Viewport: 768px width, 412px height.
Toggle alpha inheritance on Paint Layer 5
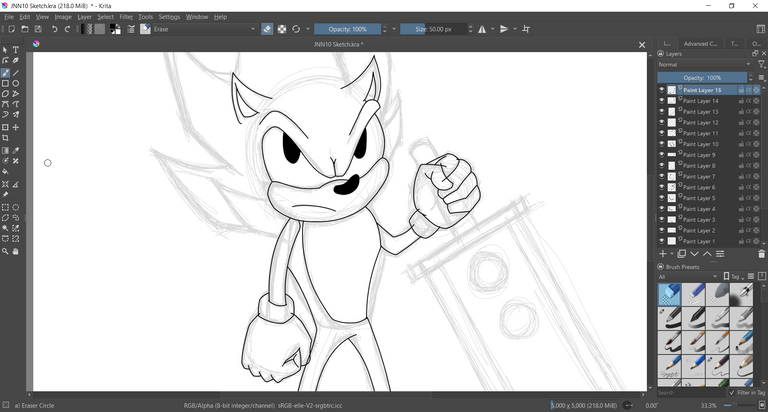(x=748, y=198)
